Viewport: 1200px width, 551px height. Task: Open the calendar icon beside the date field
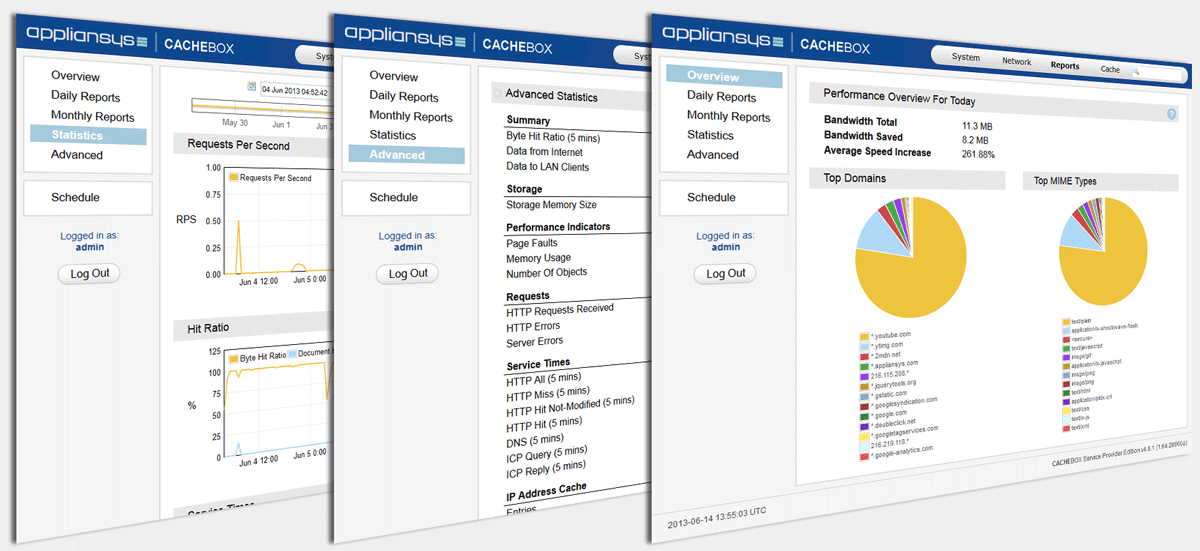pos(252,87)
